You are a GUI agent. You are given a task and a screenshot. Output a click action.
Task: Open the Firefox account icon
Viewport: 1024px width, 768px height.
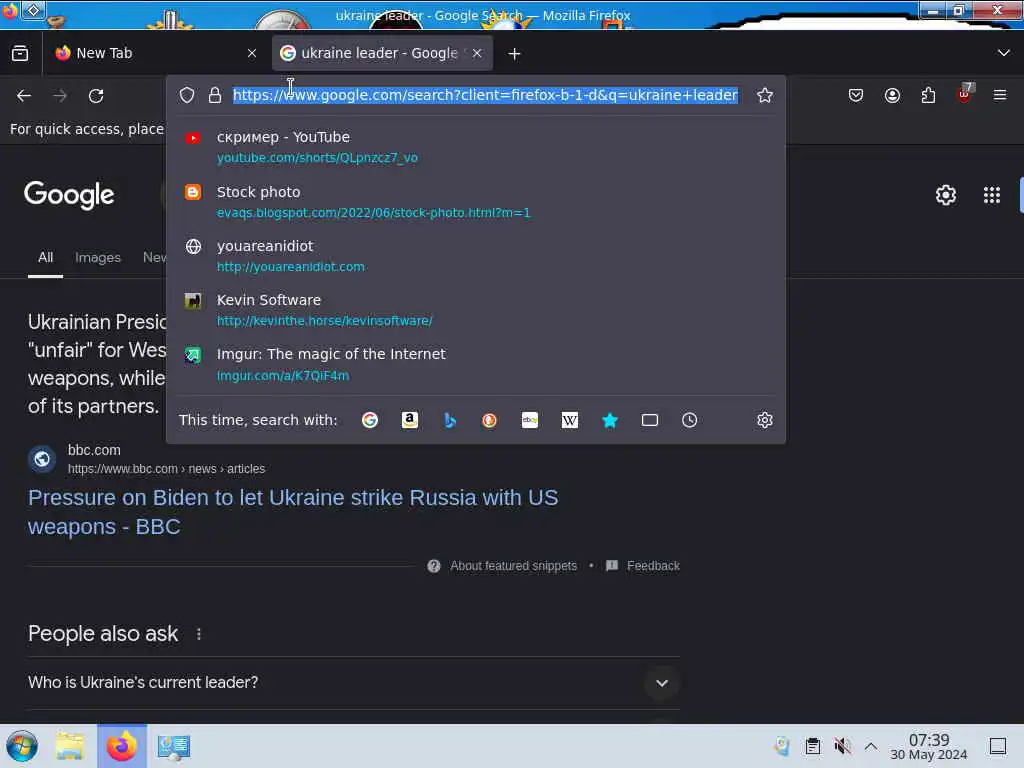892,95
